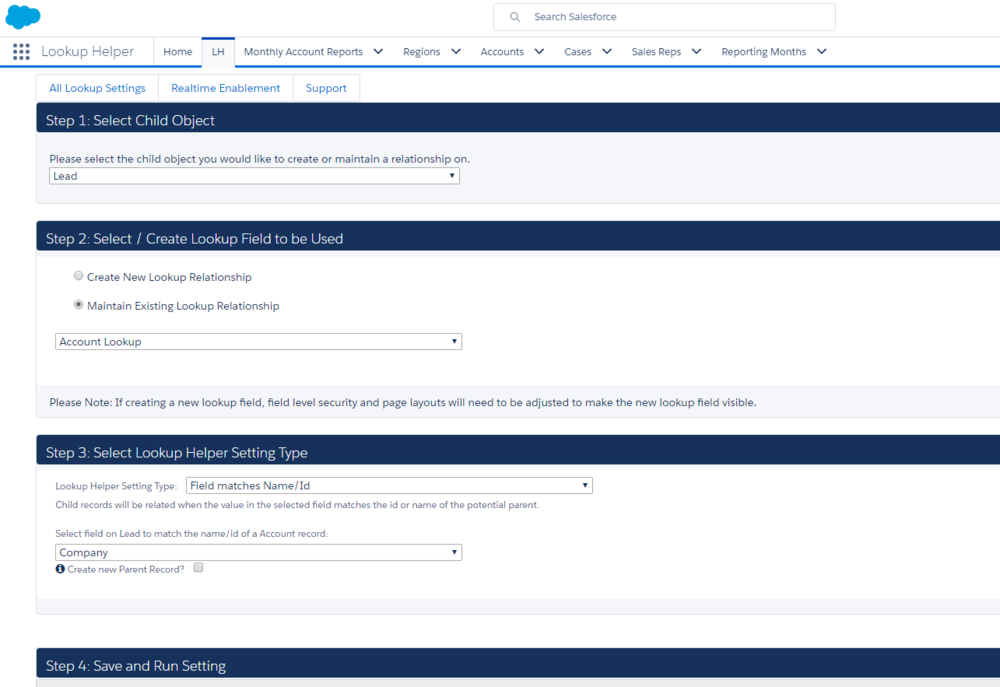Select Create New Lookup Relationship radio button
Viewport: 1000px width, 687px height.
coord(78,276)
